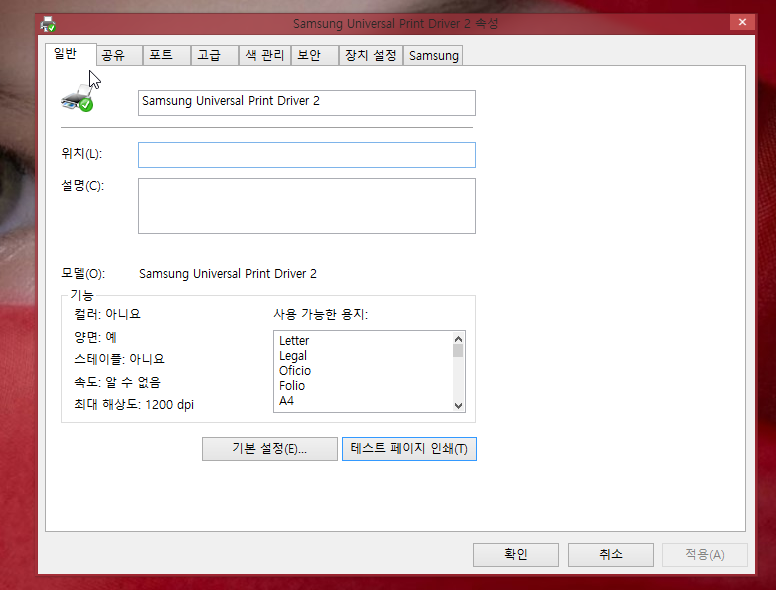Cancel with the 취소 button
The width and height of the screenshot is (776, 590).
click(611, 554)
